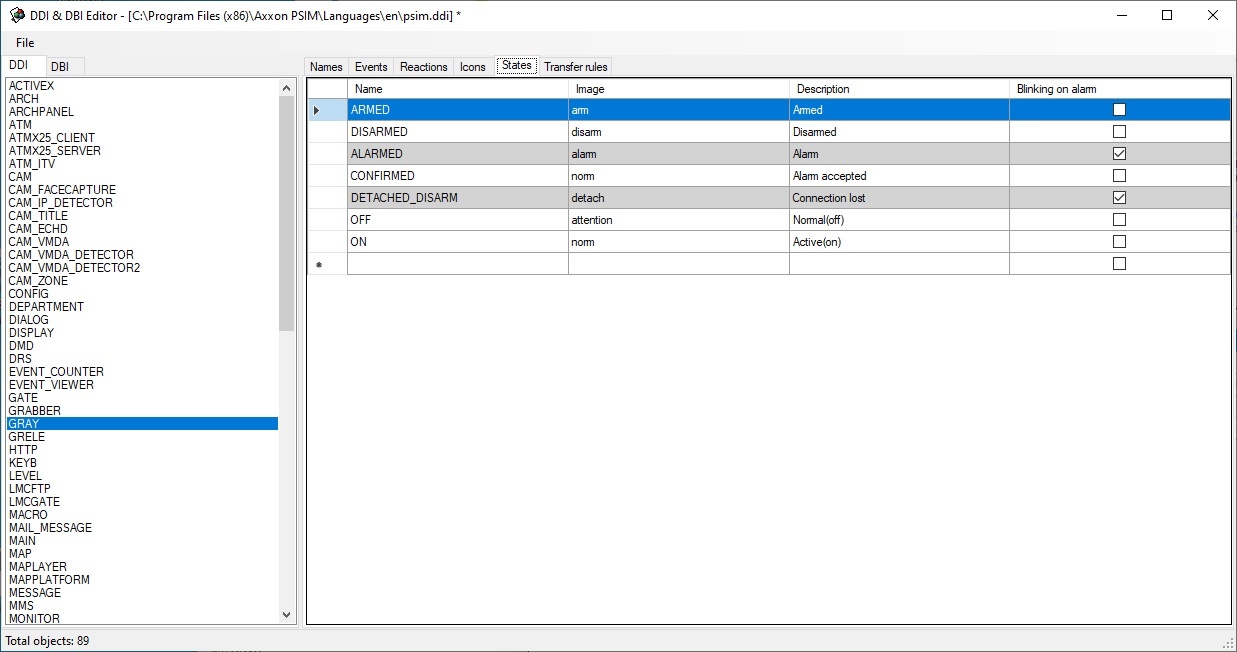Click the Image column header
This screenshot has height=652, width=1237.
coord(590,89)
